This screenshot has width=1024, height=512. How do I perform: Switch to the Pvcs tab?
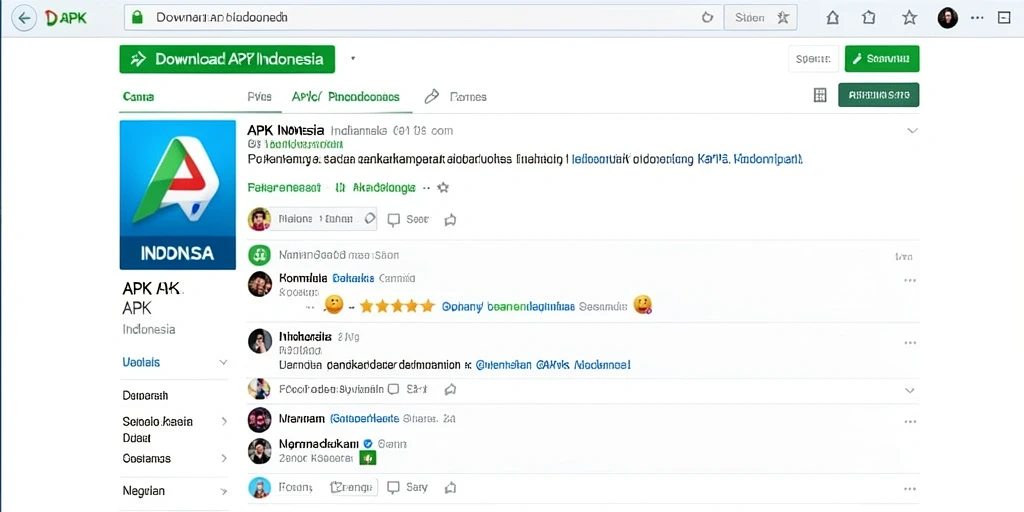(x=259, y=97)
